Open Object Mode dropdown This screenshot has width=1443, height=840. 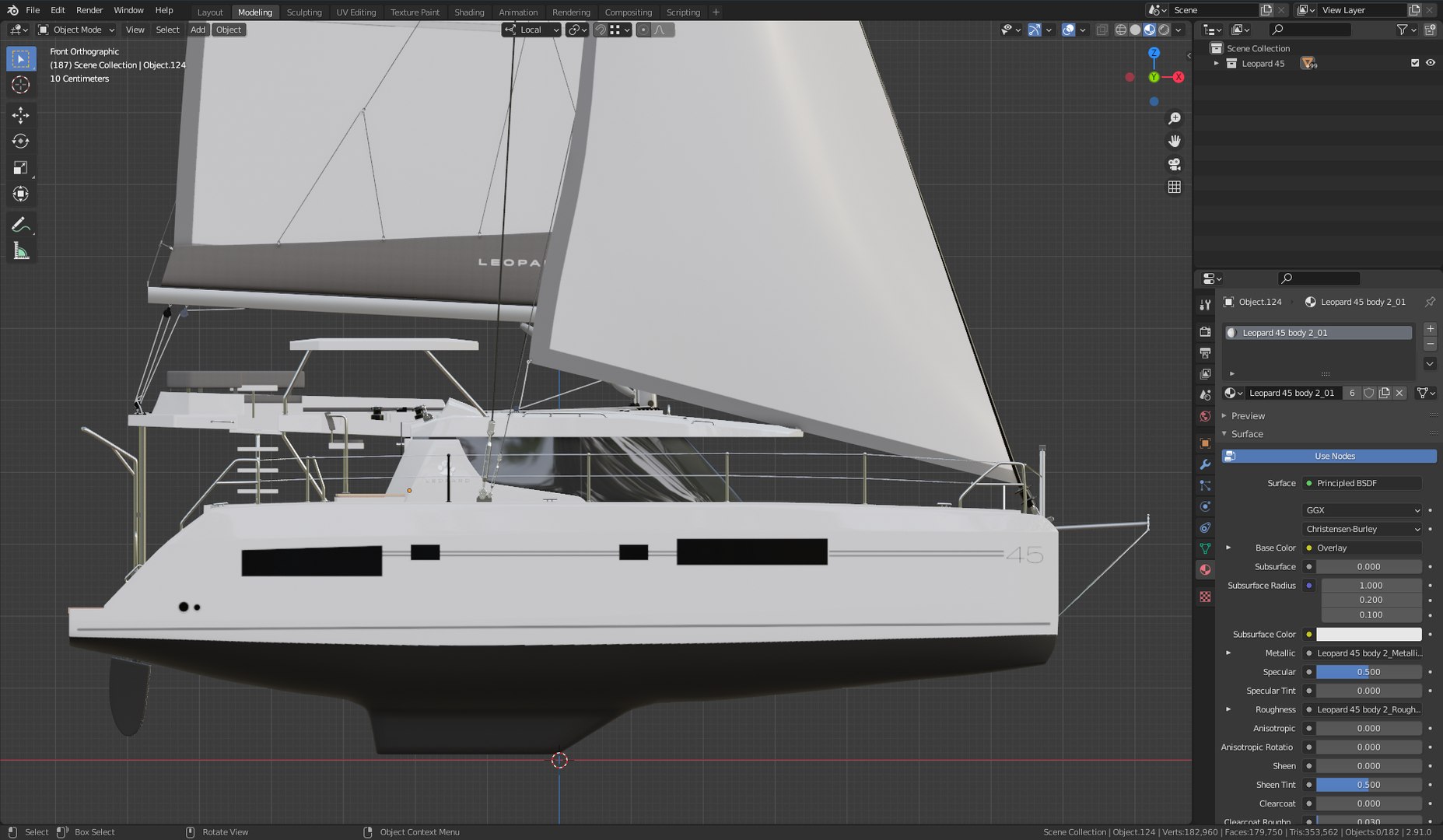(76, 30)
